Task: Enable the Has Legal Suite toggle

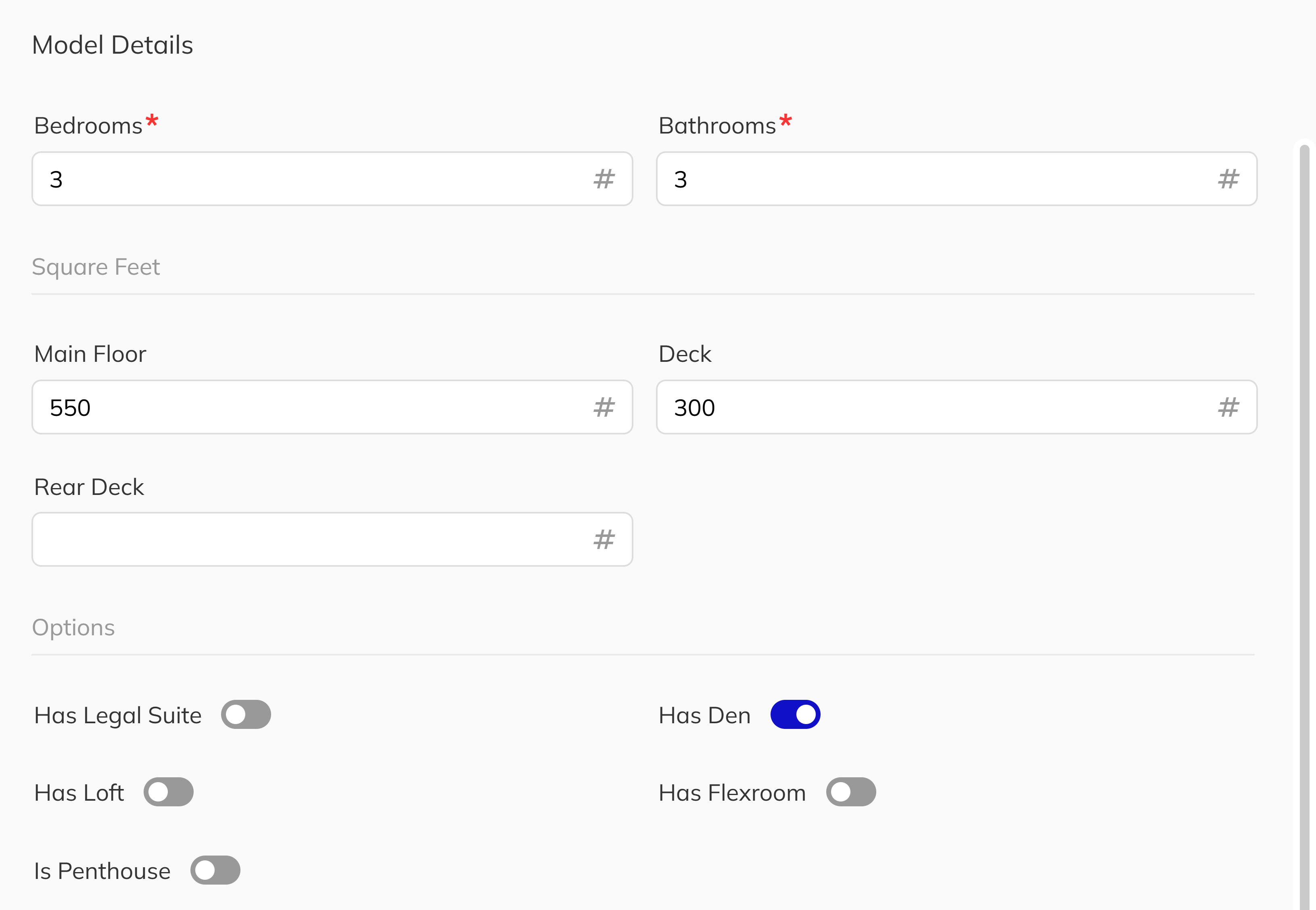Action: click(246, 714)
